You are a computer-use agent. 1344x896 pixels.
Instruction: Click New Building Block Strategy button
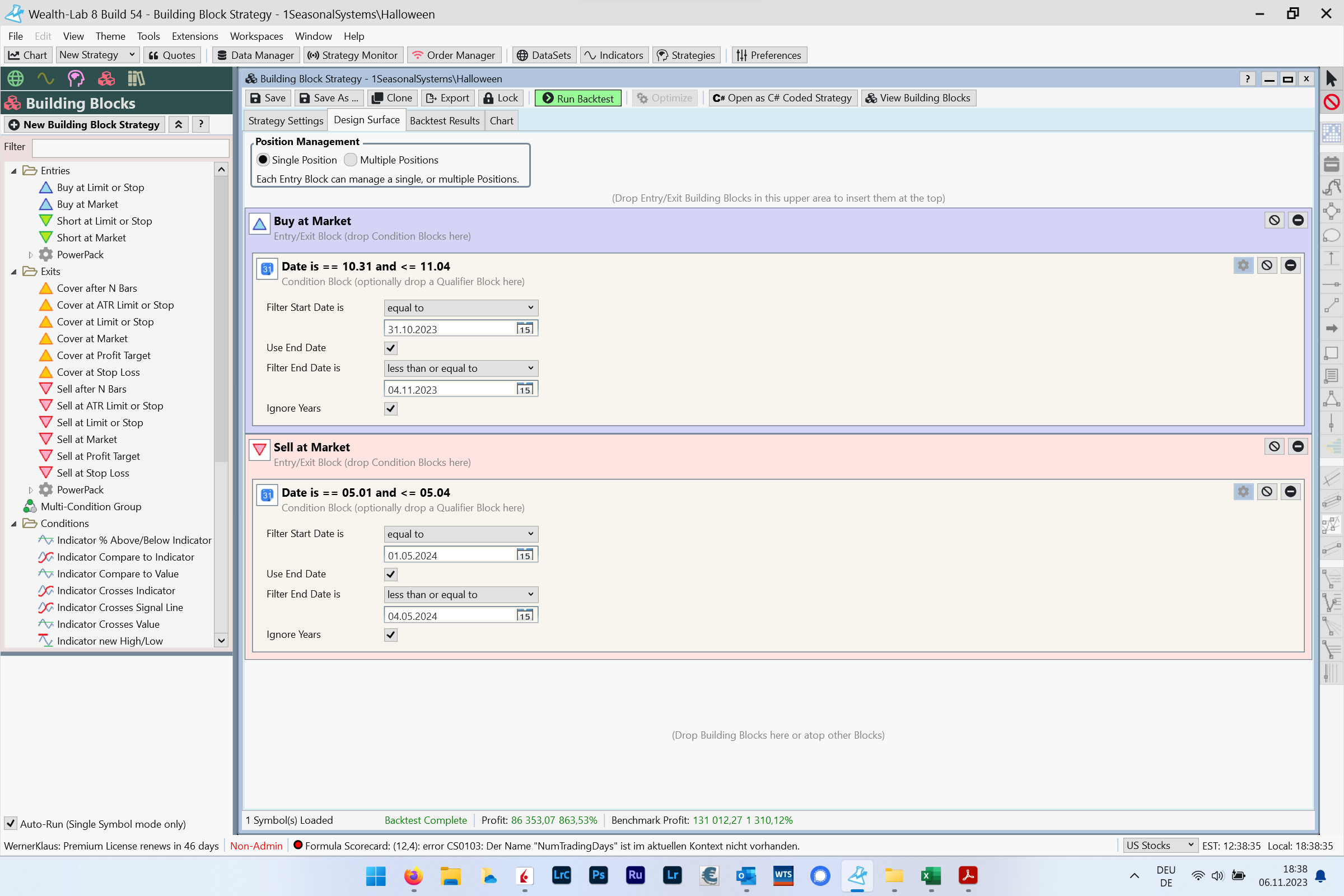85,124
